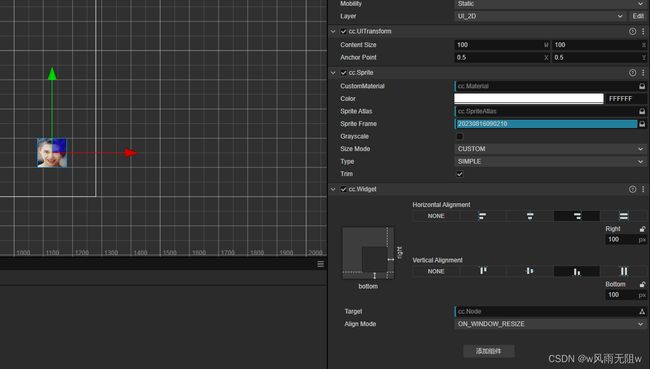
Task: Open help for cc.Sprite component
Action: (632, 73)
